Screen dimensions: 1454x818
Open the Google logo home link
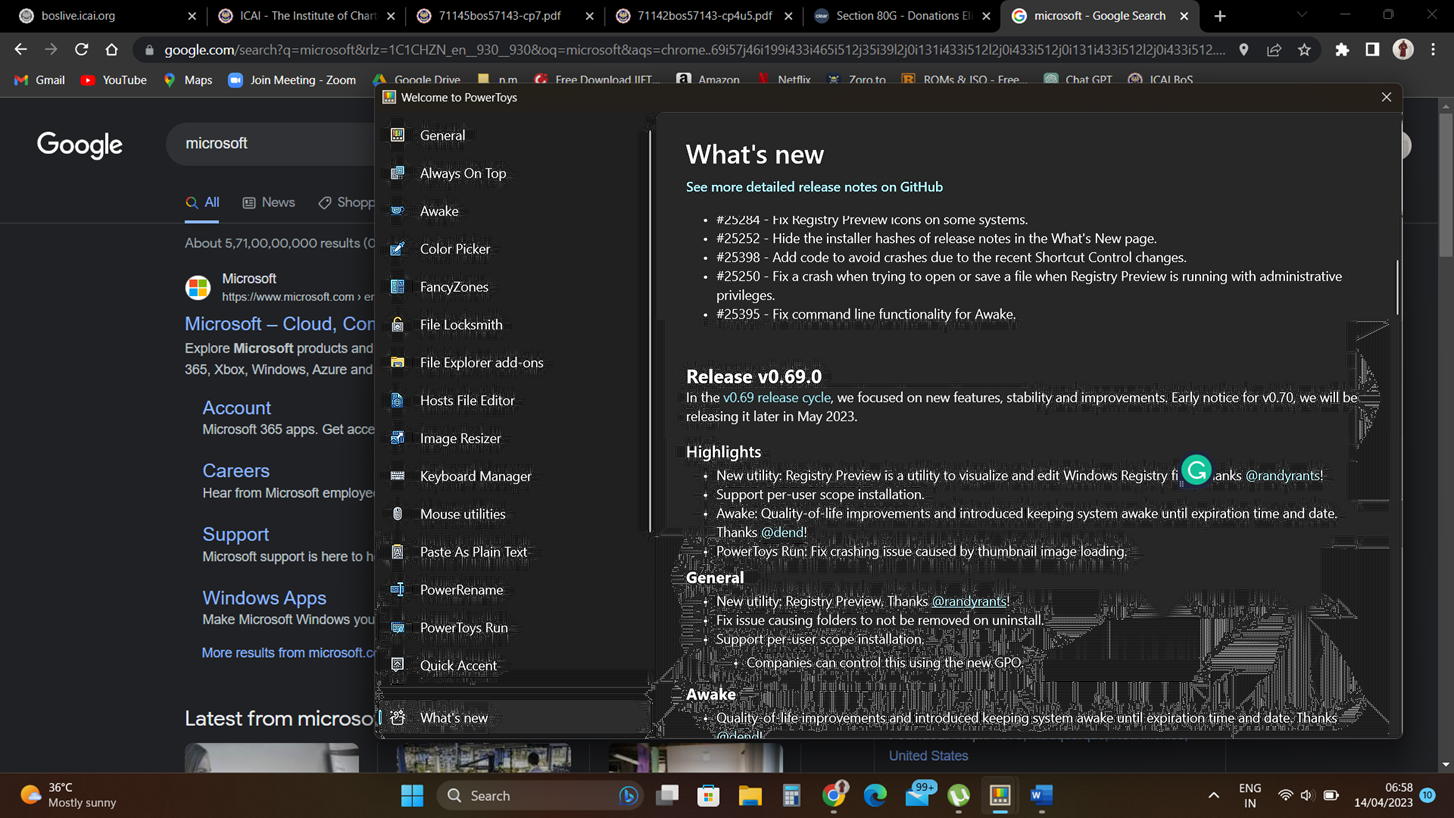80,145
